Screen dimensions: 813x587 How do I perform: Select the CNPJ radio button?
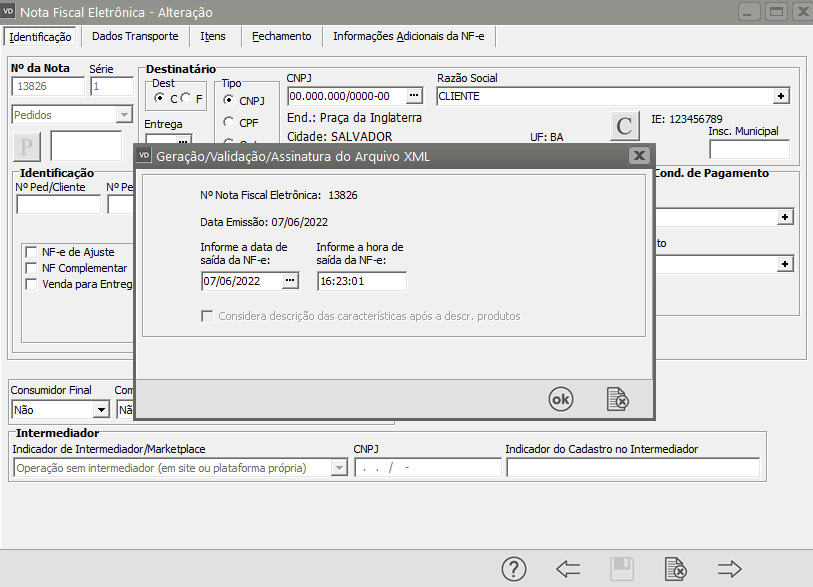click(x=229, y=101)
